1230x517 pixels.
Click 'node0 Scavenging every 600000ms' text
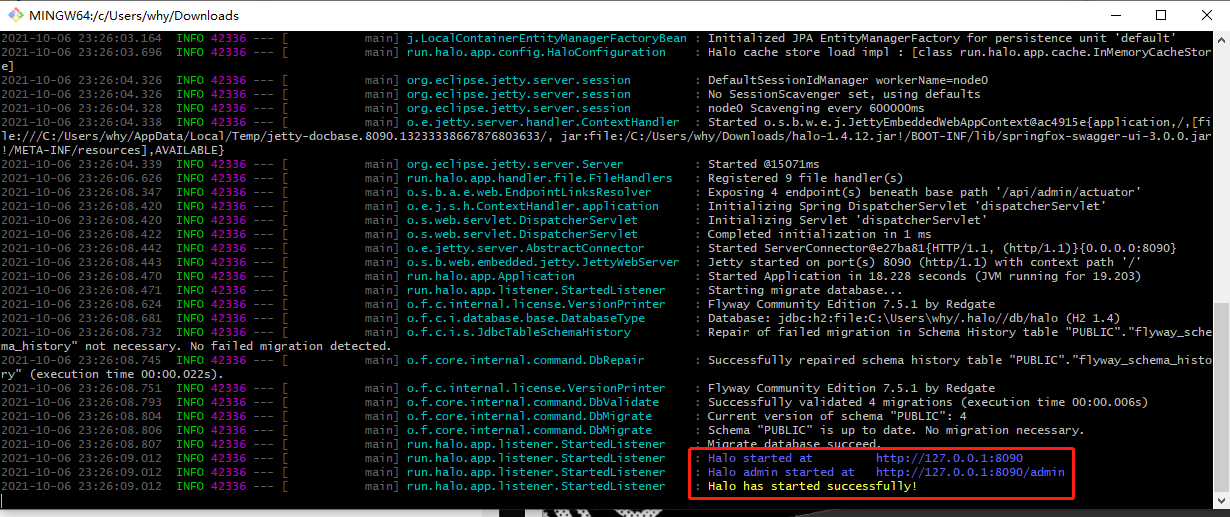(815, 108)
